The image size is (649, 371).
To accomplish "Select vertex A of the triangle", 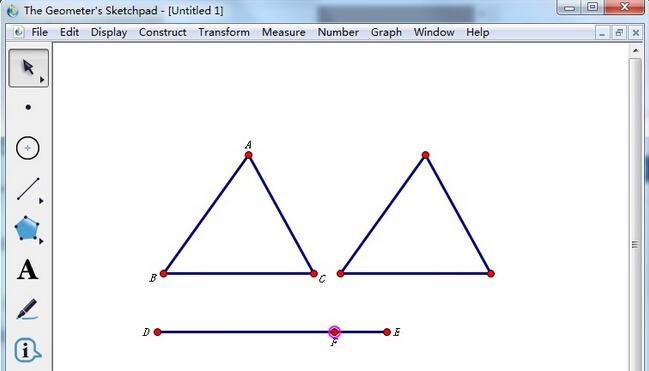I will click(x=248, y=155).
